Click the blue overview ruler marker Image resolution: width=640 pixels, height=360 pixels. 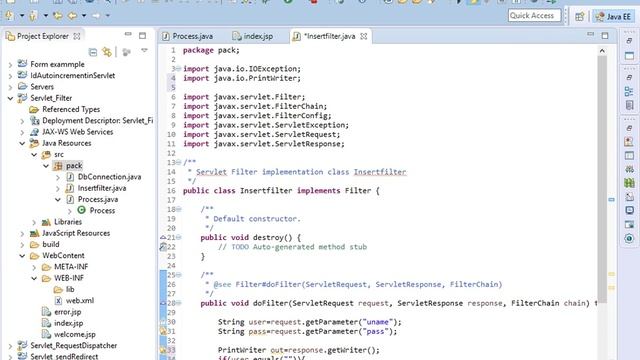tap(611, 200)
